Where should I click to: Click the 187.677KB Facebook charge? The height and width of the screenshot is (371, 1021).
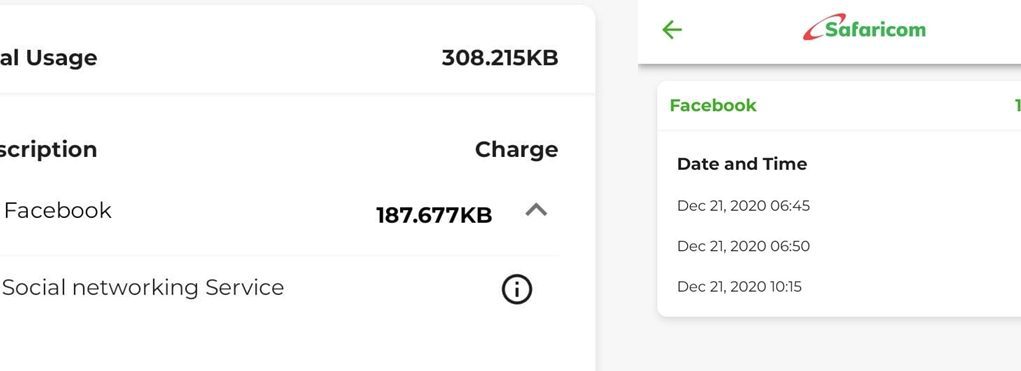click(x=434, y=215)
